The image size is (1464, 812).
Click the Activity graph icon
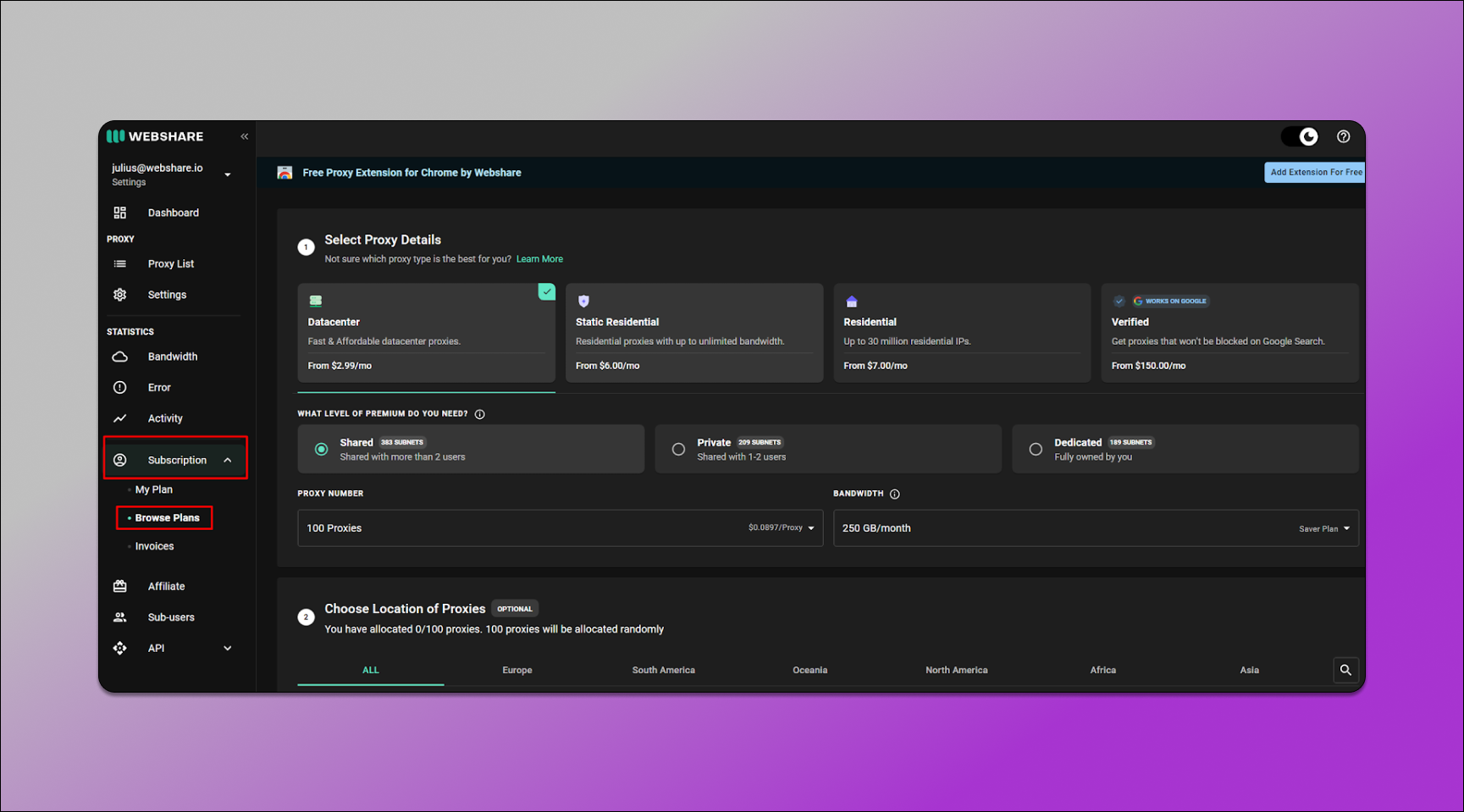120,418
